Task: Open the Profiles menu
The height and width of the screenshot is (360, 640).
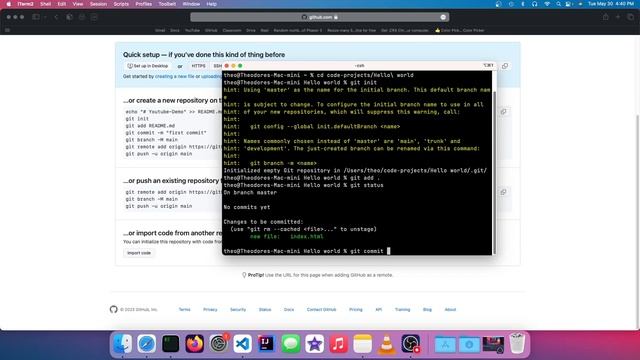Action: [143, 4]
